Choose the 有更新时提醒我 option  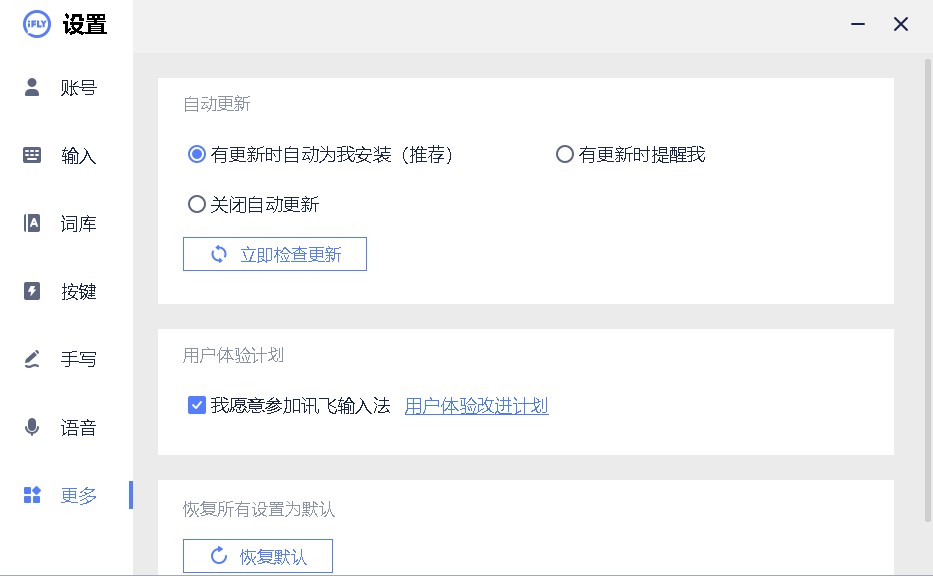[564, 154]
